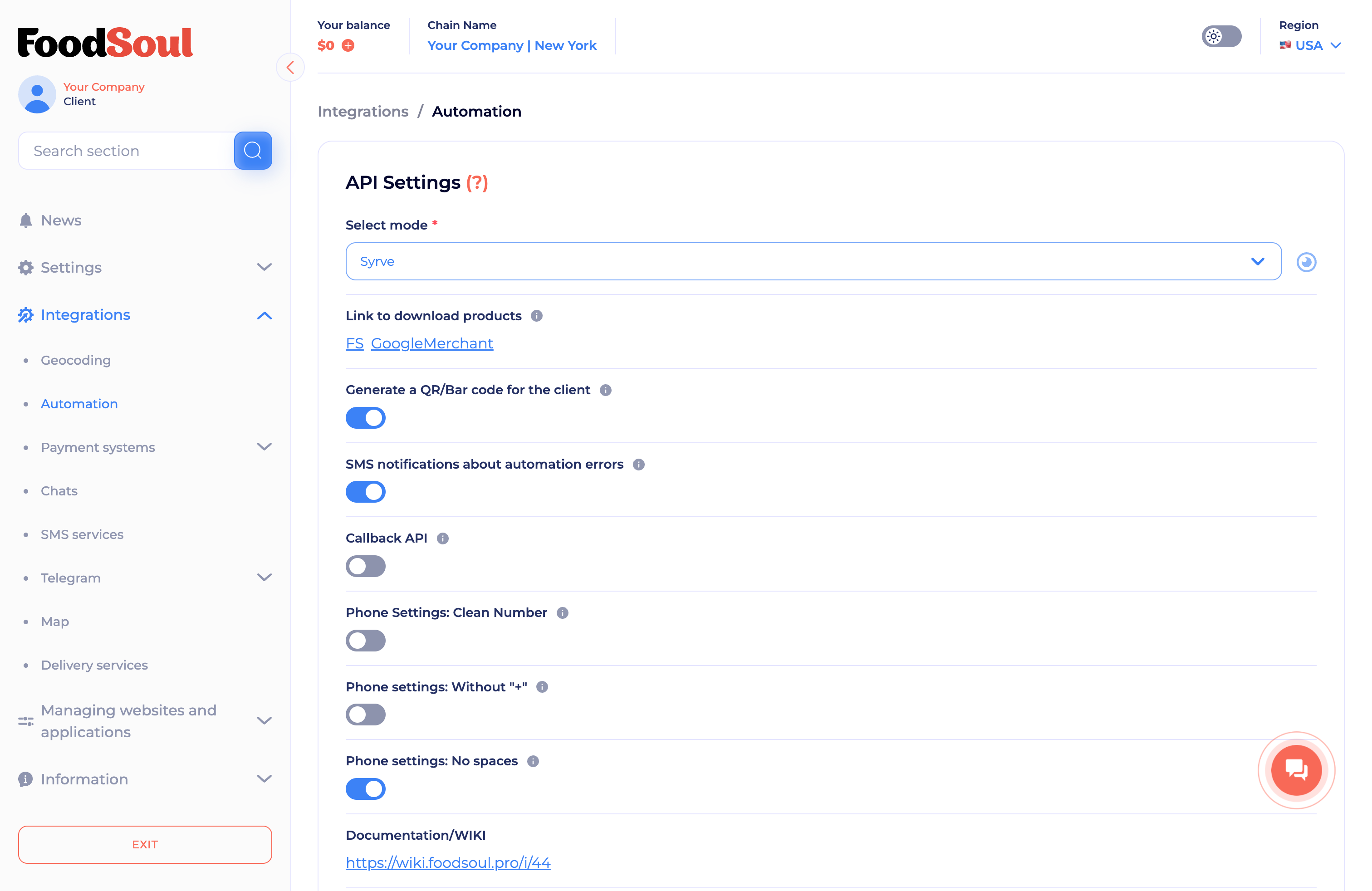Click the EXIT button
Image resolution: width=1372 pixels, height=891 pixels.
click(145, 844)
